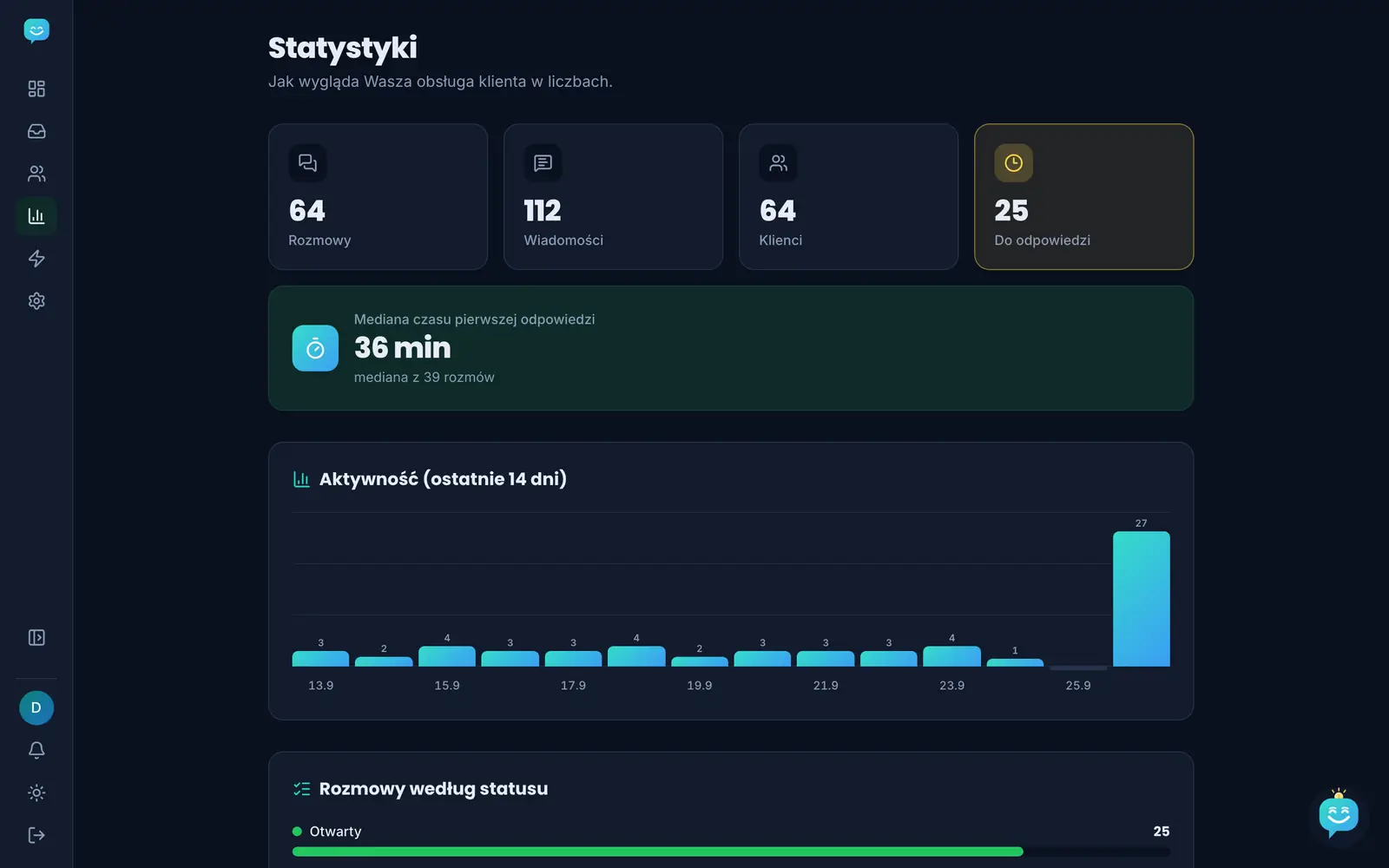This screenshot has width=1389, height=868.
Task: Open the automations lightning bolt icon
Action: tap(36, 259)
